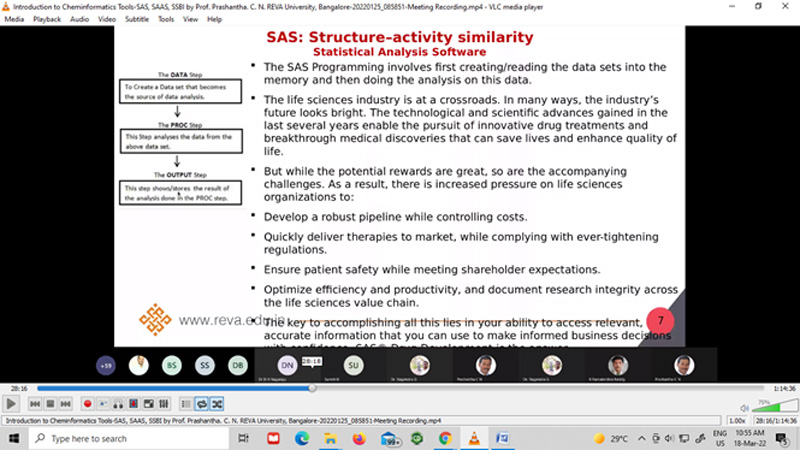Open system volume tray control

pos(669,438)
